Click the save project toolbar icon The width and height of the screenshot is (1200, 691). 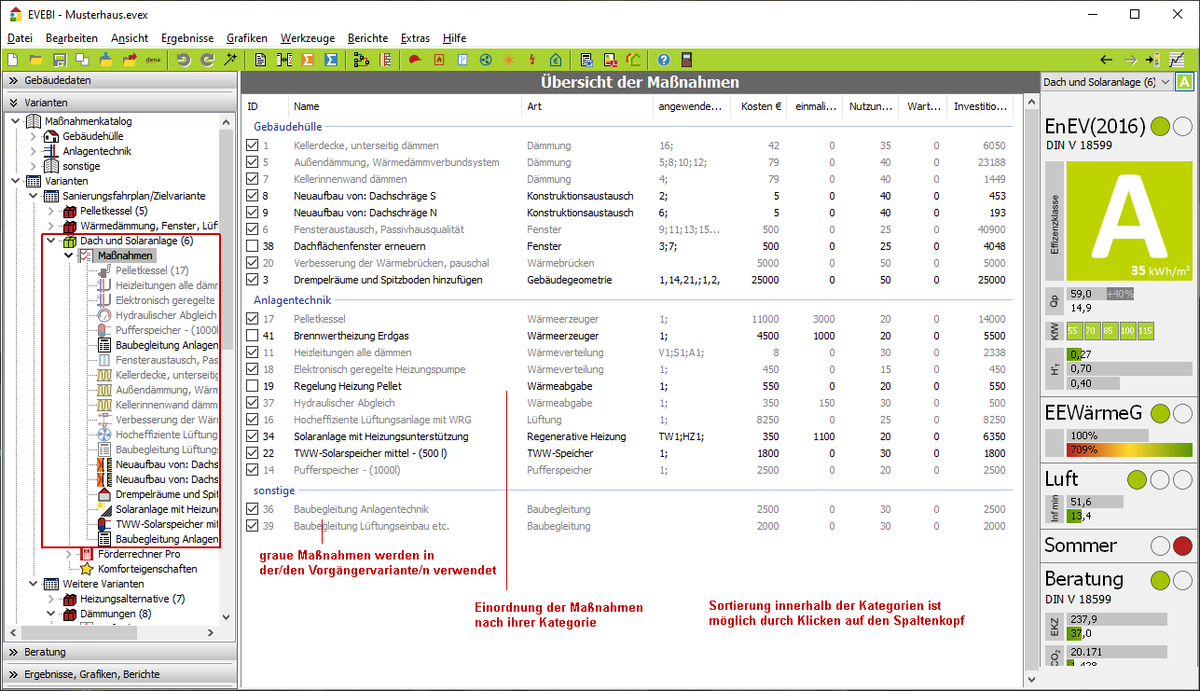(x=59, y=60)
